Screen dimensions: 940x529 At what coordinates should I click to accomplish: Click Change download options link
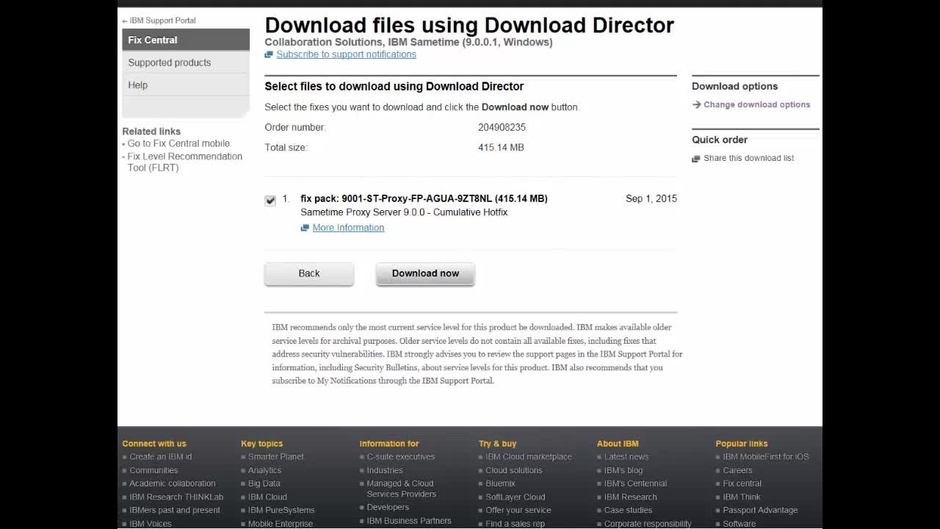tap(757, 104)
